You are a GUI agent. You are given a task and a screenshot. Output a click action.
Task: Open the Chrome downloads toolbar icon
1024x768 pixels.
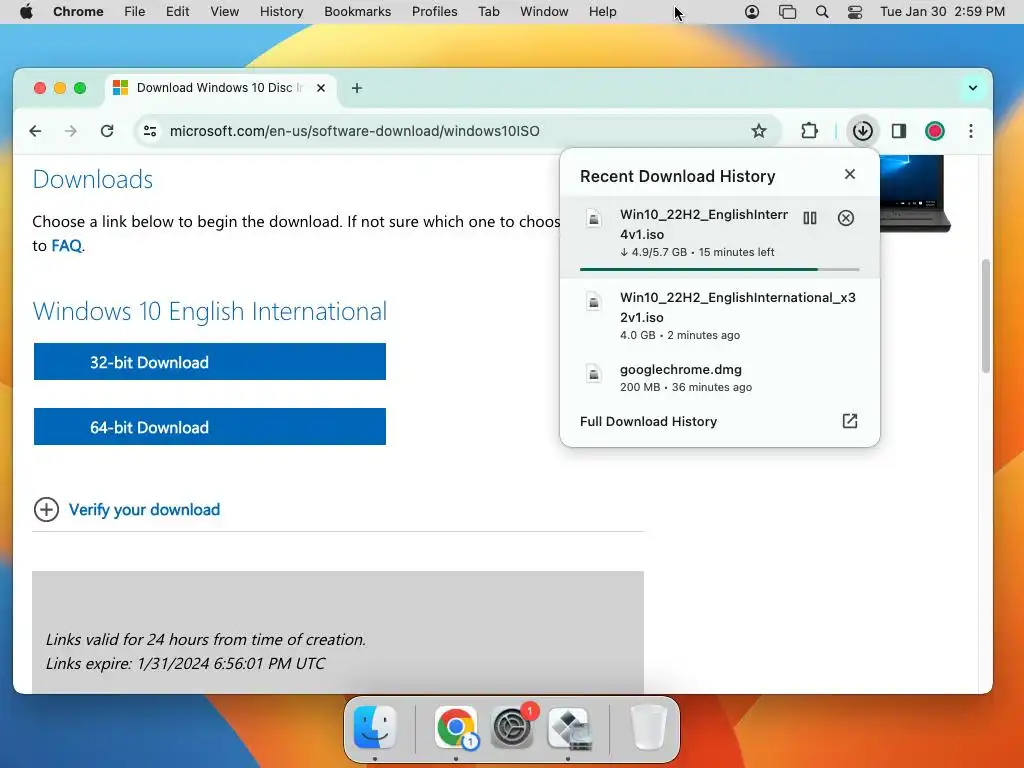863,131
